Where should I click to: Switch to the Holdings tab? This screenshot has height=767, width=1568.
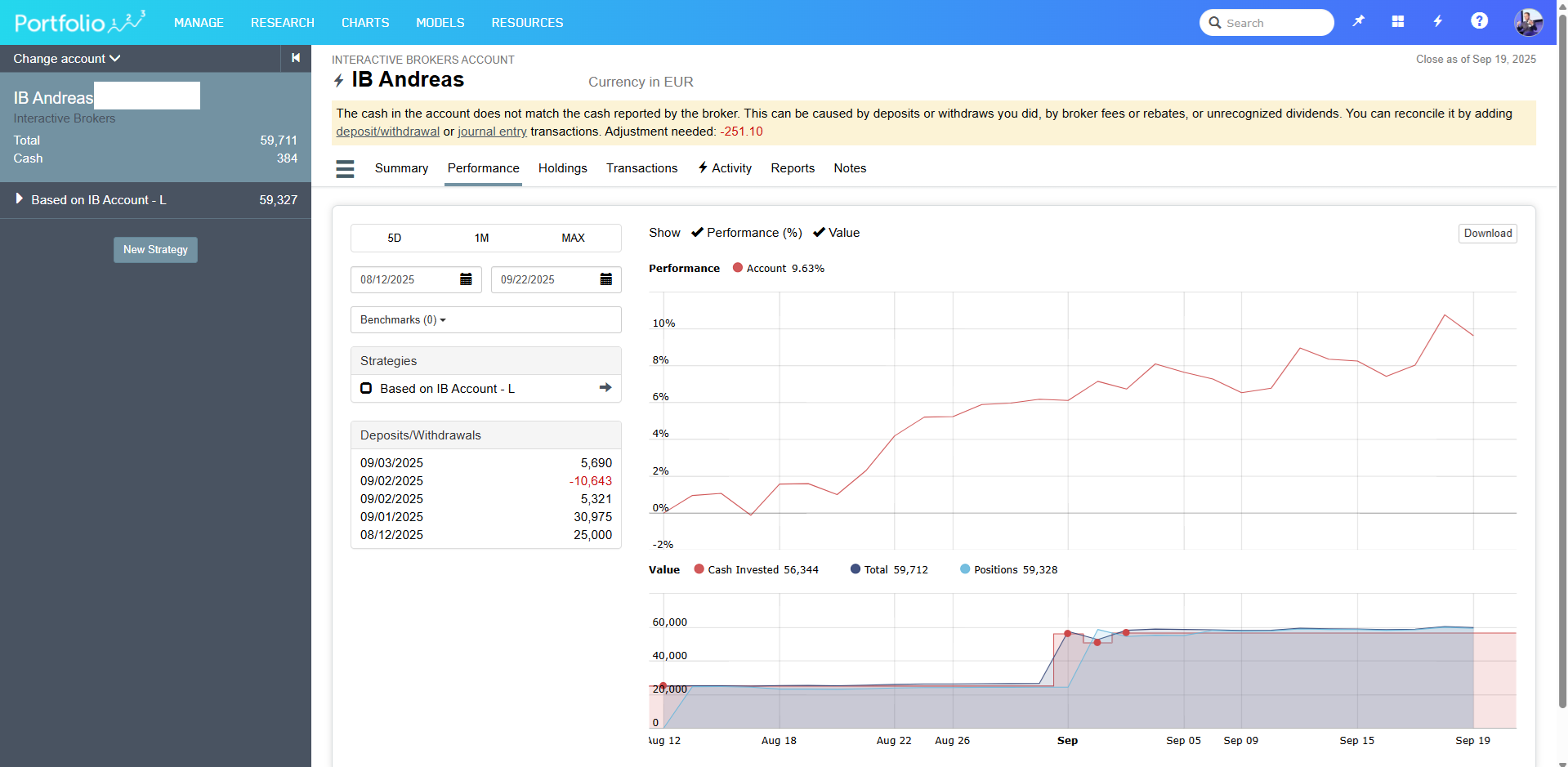point(562,168)
